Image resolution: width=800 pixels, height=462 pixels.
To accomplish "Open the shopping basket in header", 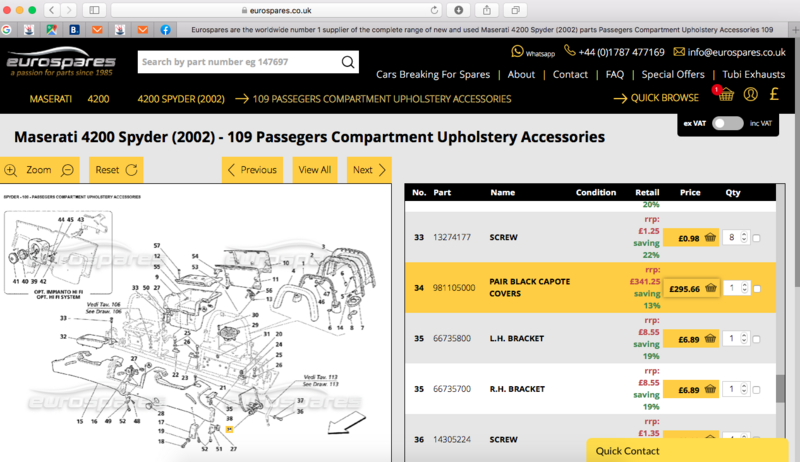I will coord(726,94).
